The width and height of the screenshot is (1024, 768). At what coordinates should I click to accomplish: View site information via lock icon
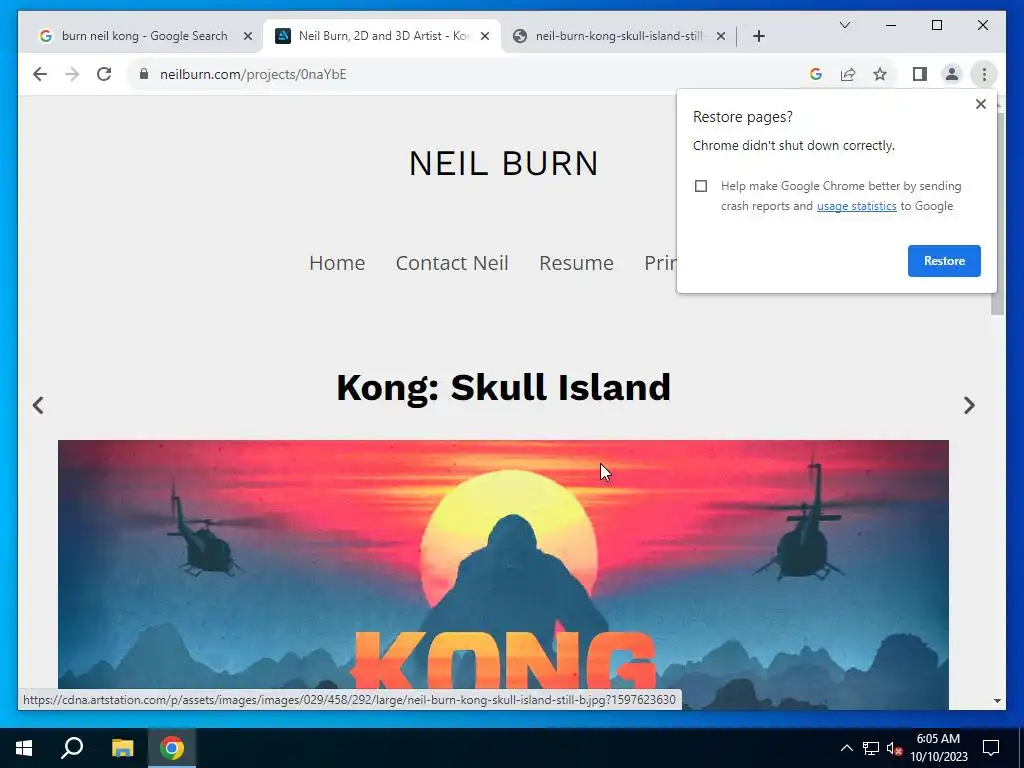pyautogui.click(x=144, y=74)
